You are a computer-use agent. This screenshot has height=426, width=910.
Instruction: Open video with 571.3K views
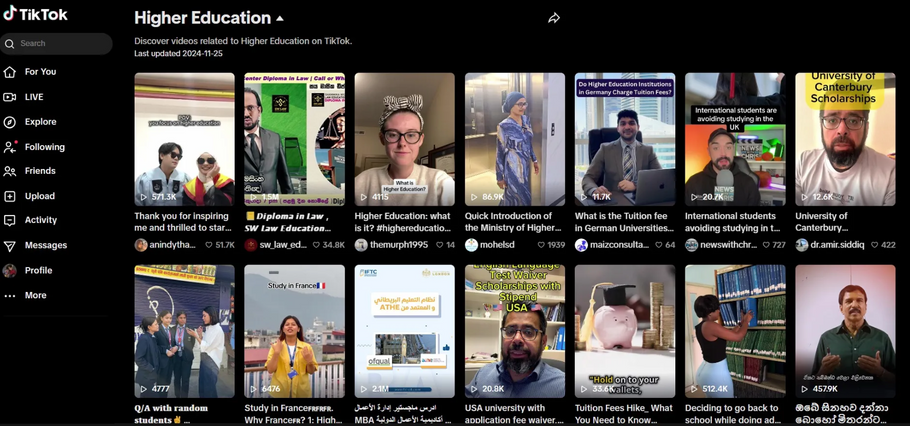[185, 139]
